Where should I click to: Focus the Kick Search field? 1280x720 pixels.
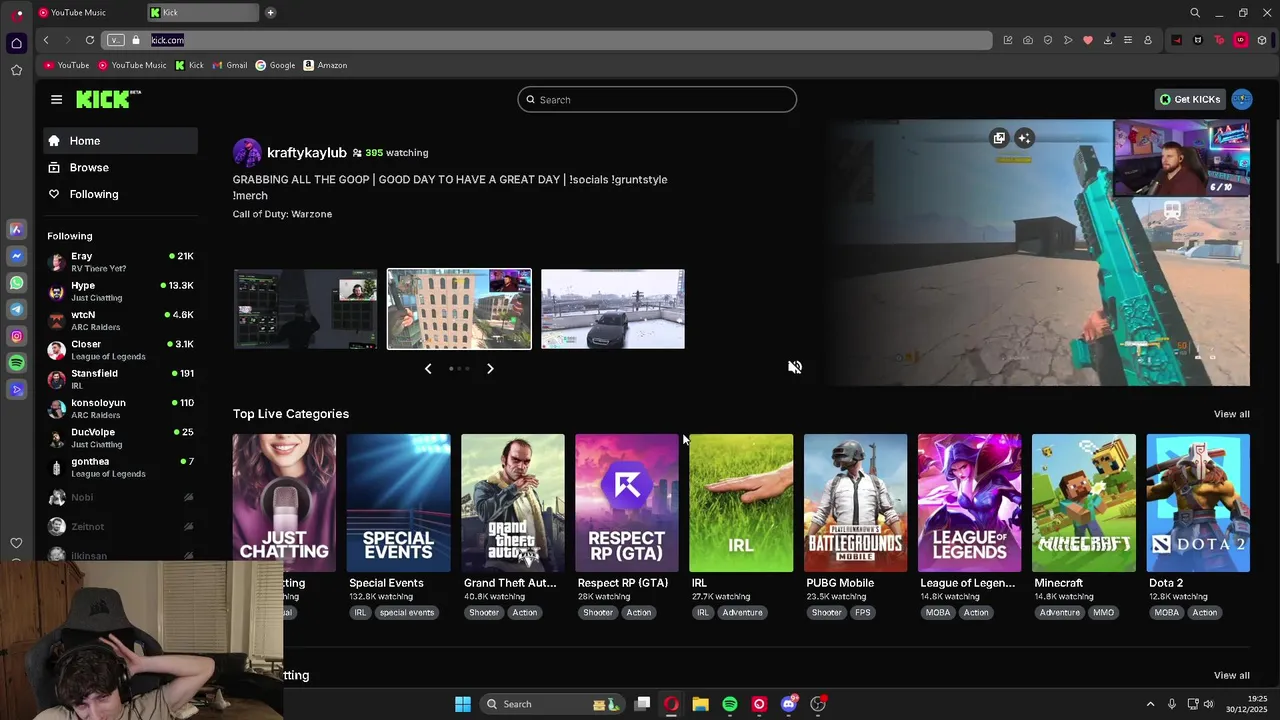coord(657,100)
